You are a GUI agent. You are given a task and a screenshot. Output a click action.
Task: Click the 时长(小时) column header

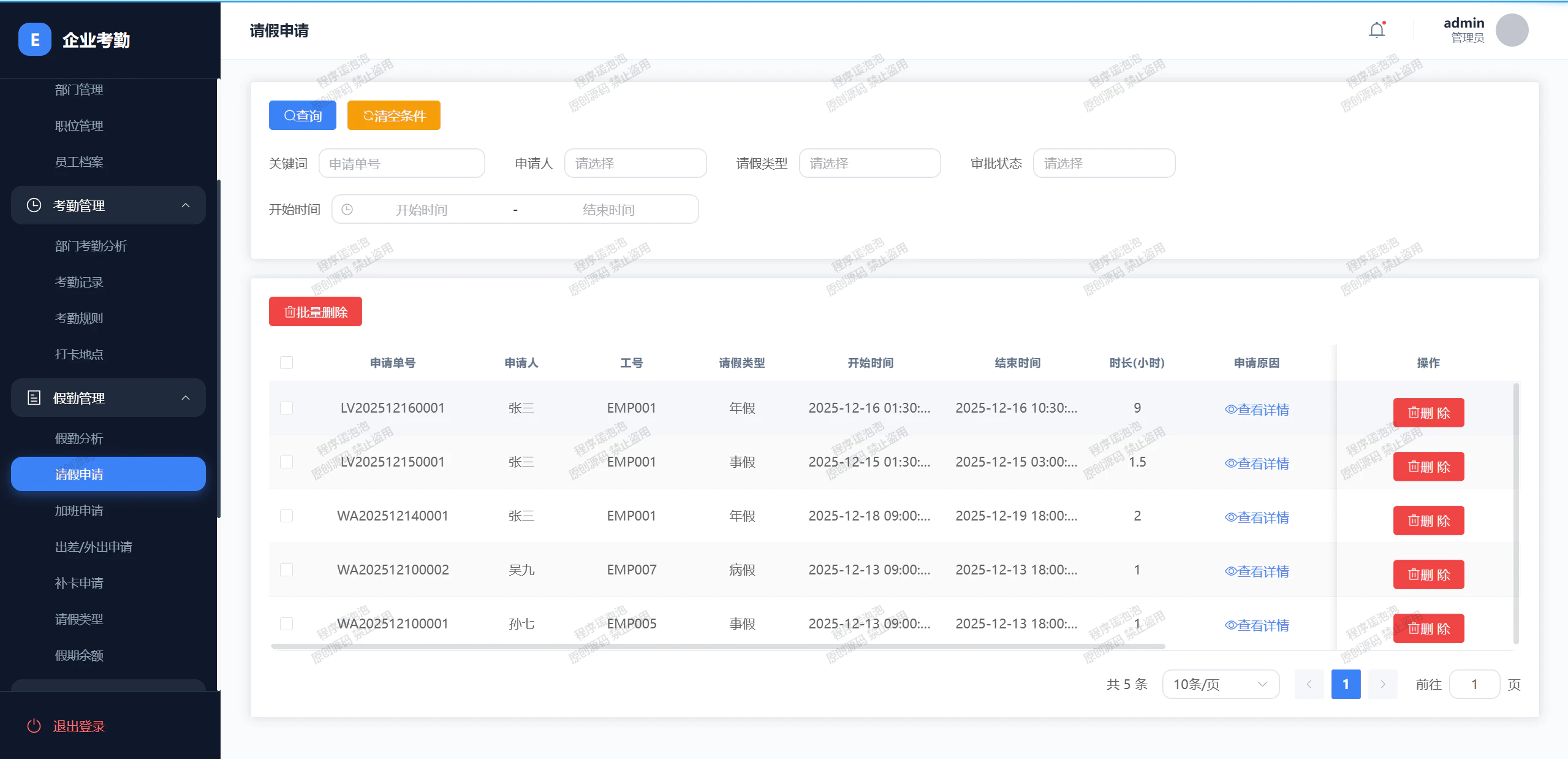click(1137, 363)
